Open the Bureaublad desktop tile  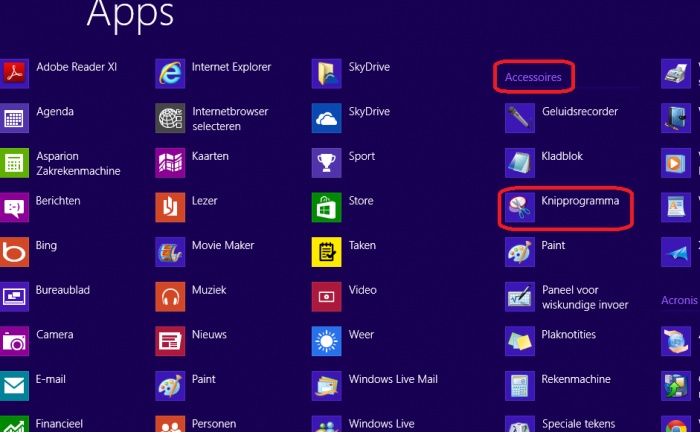tap(45, 296)
